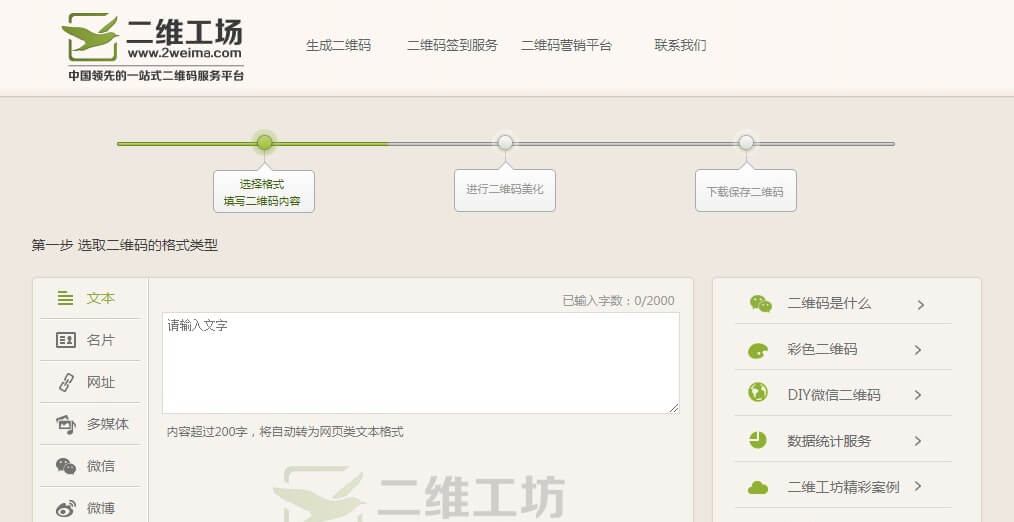Click into the 请输入文字 text area
The height and width of the screenshot is (522, 1014).
point(420,362)
